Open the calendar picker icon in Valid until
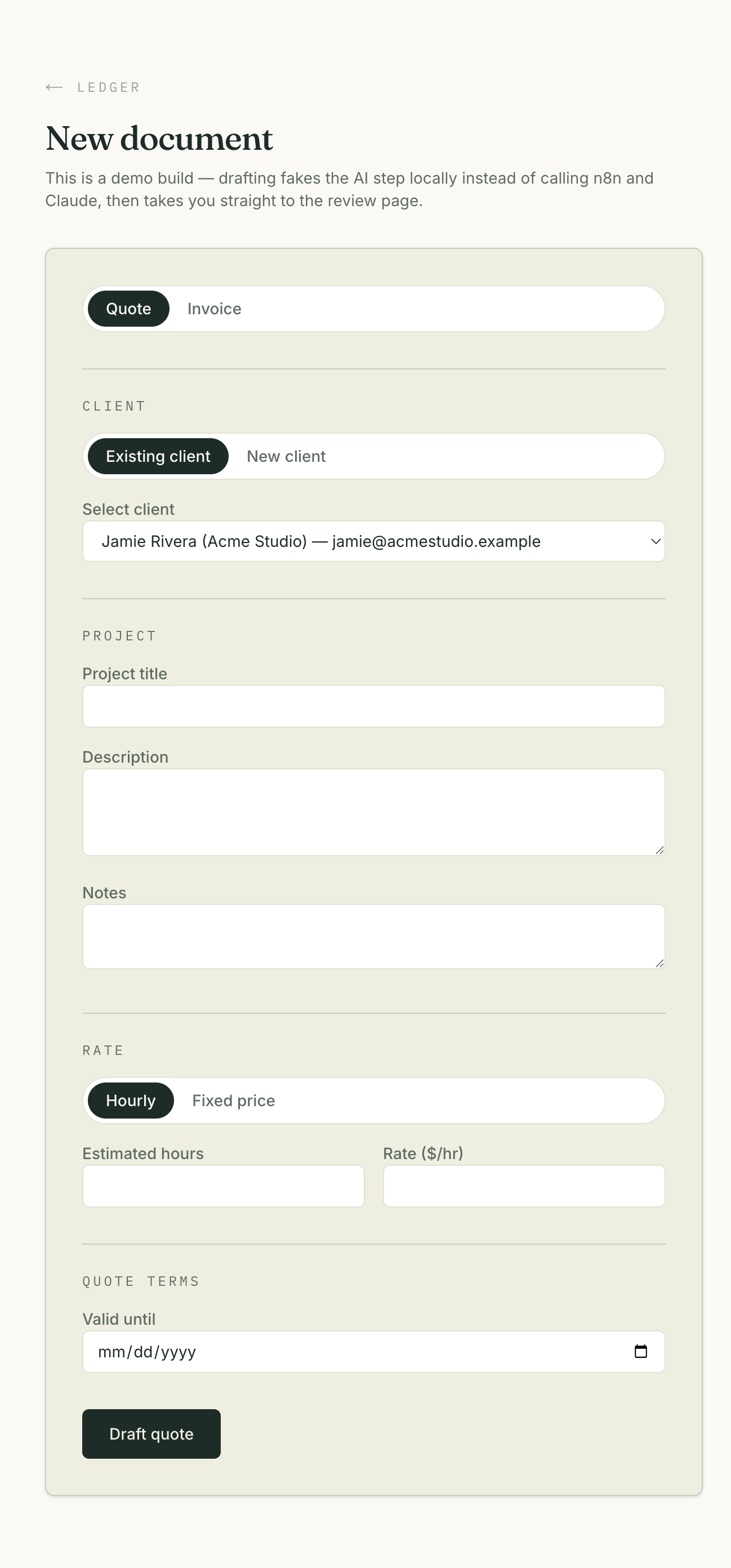This screenshot has width=731, height=1568. tap(640, 1351)
